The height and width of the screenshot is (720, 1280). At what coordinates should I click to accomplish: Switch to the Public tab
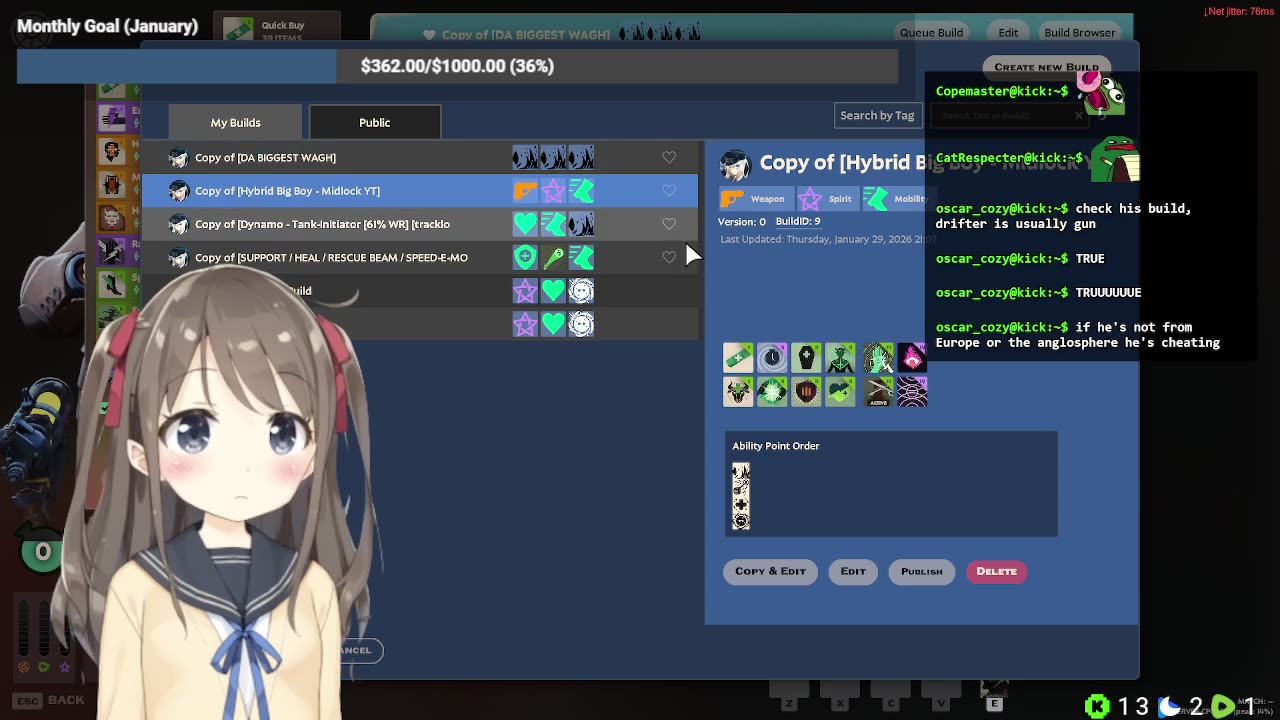coord(375,122)
